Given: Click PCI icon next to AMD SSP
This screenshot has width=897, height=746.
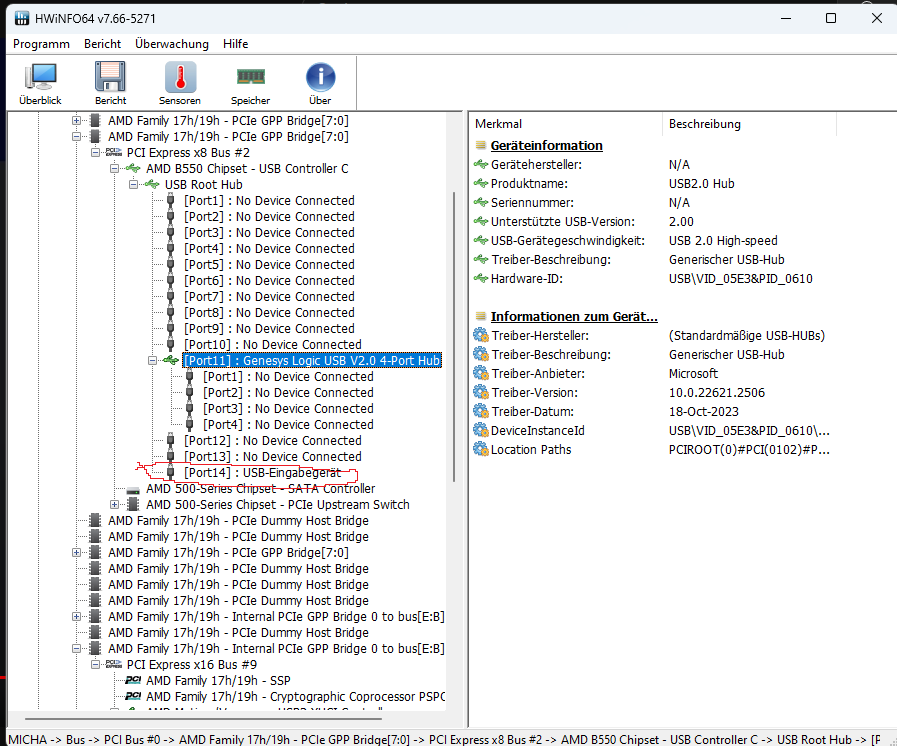Looking at the screenshot, I should point(133,680).
